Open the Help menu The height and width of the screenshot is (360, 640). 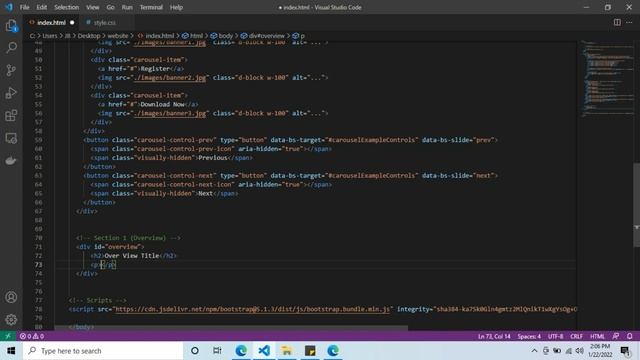coord(176,7)
